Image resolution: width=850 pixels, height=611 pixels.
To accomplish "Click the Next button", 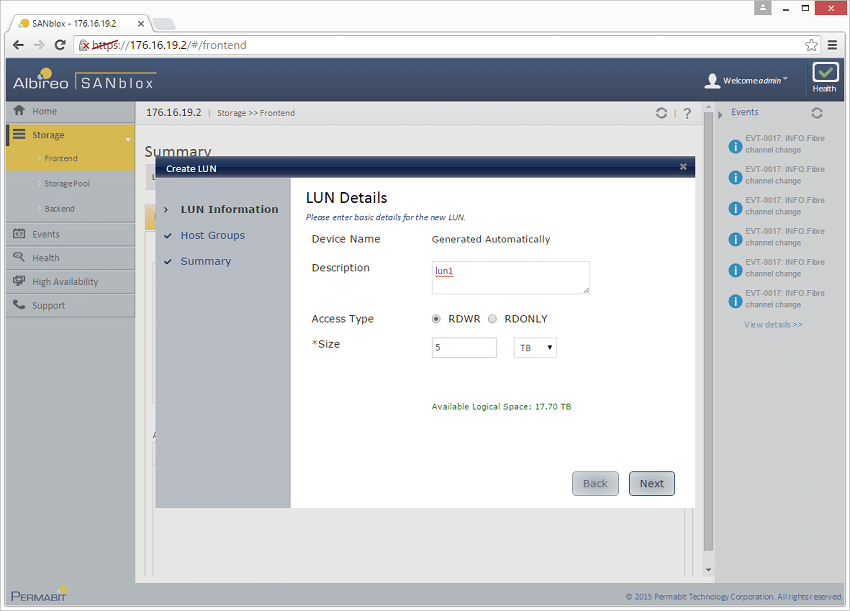I will pyautogui.click(x=652, y=484).
